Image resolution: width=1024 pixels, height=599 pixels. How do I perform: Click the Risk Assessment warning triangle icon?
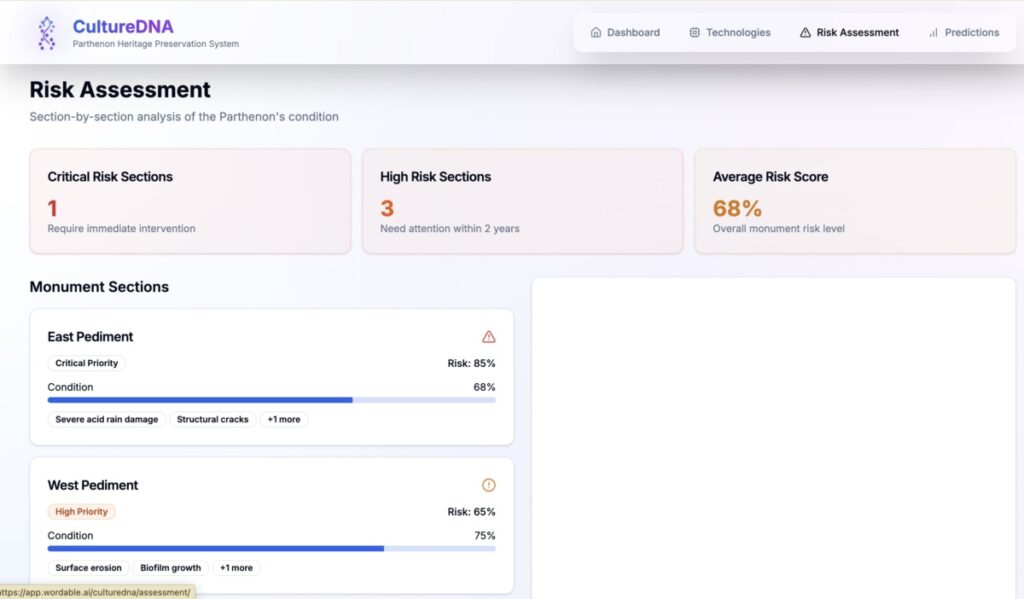[x=805, y=33]
